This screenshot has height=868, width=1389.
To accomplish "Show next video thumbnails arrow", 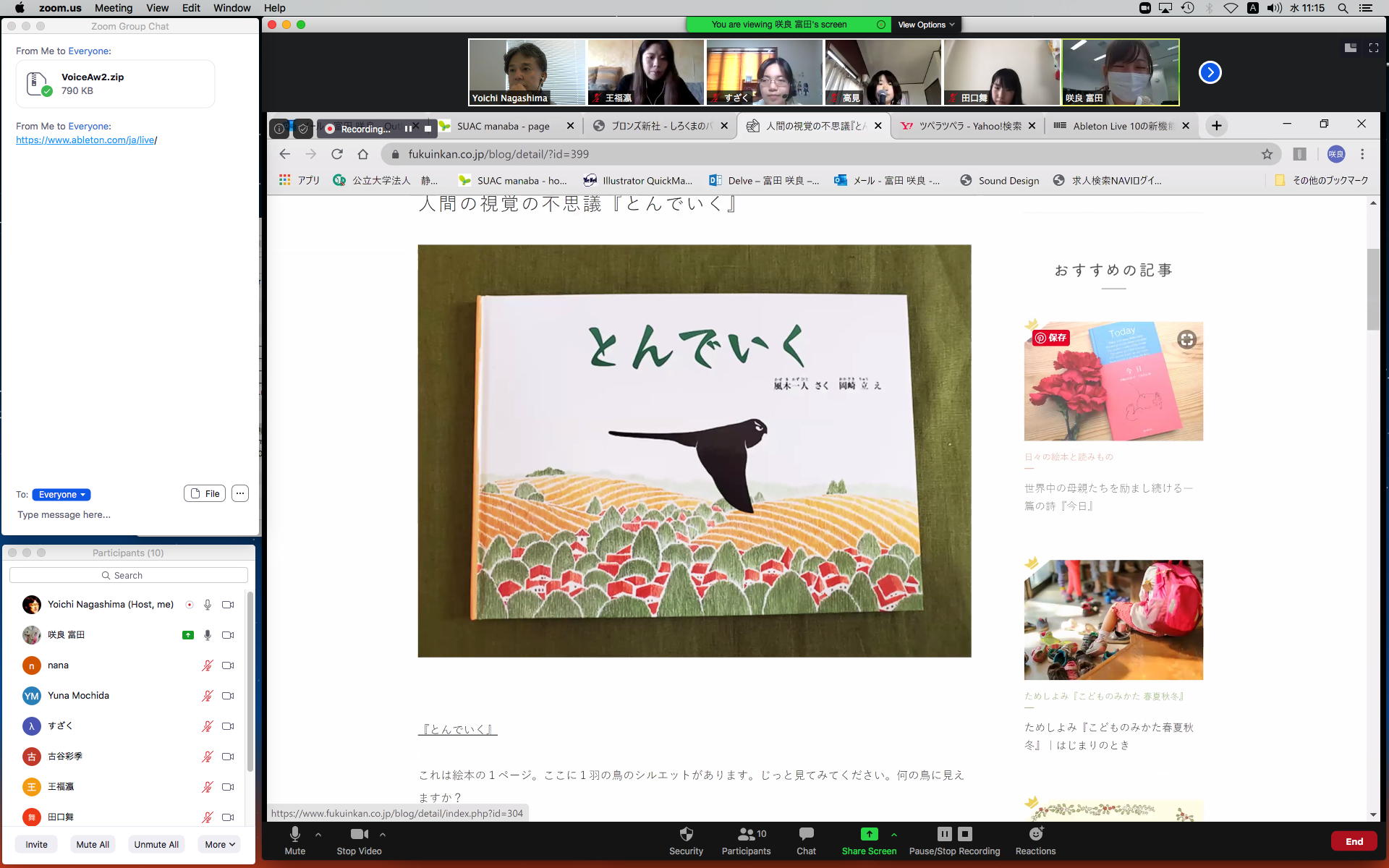I will 1210,72.
